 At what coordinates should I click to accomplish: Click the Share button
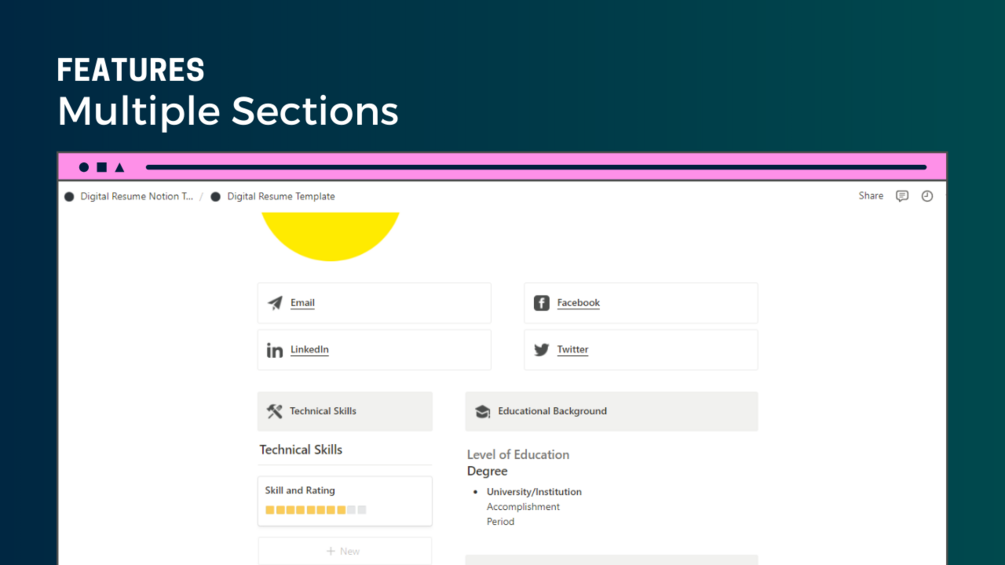pyautogui.click(x=871, y=196)
